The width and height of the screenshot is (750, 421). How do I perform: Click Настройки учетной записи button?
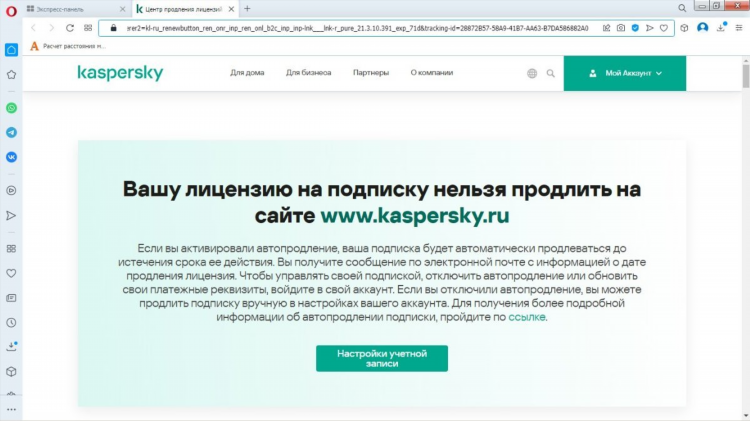pyautogui.click(x=382, y=358)
